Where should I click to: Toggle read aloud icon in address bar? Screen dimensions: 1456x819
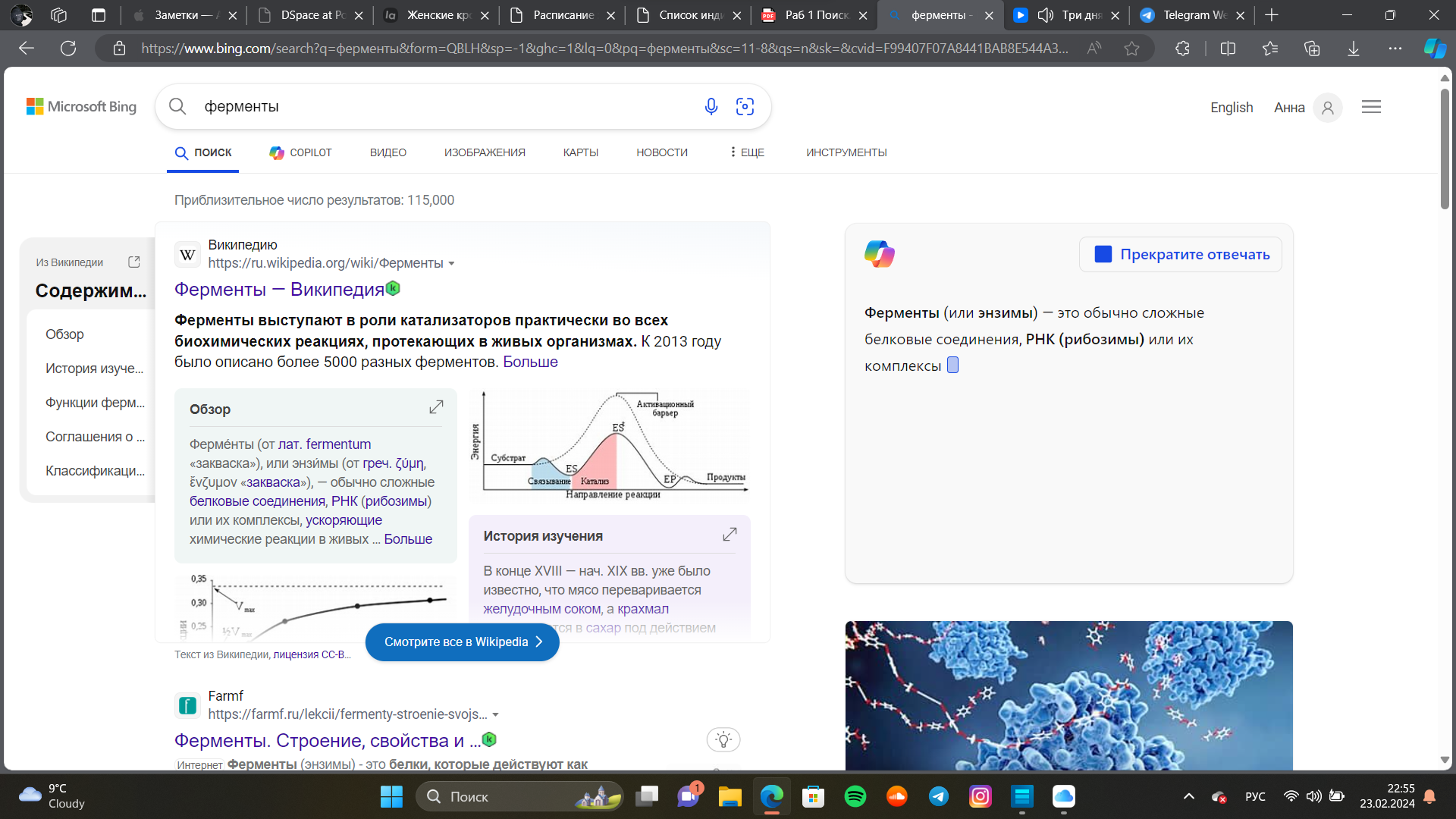pos(1094,49)
